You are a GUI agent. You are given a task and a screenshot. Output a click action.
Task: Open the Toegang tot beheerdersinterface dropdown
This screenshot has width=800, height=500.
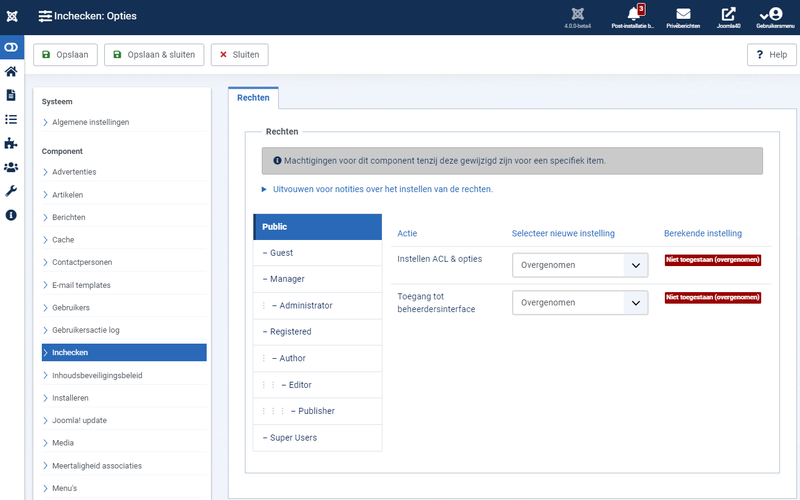[x=580, y=303]
